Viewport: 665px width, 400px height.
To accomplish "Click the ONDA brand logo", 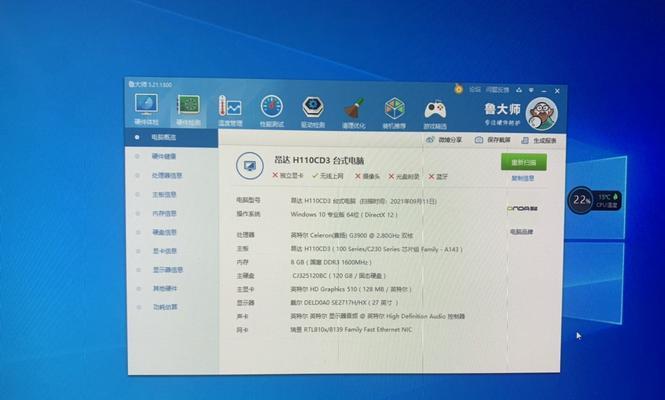I will (522, 209).
